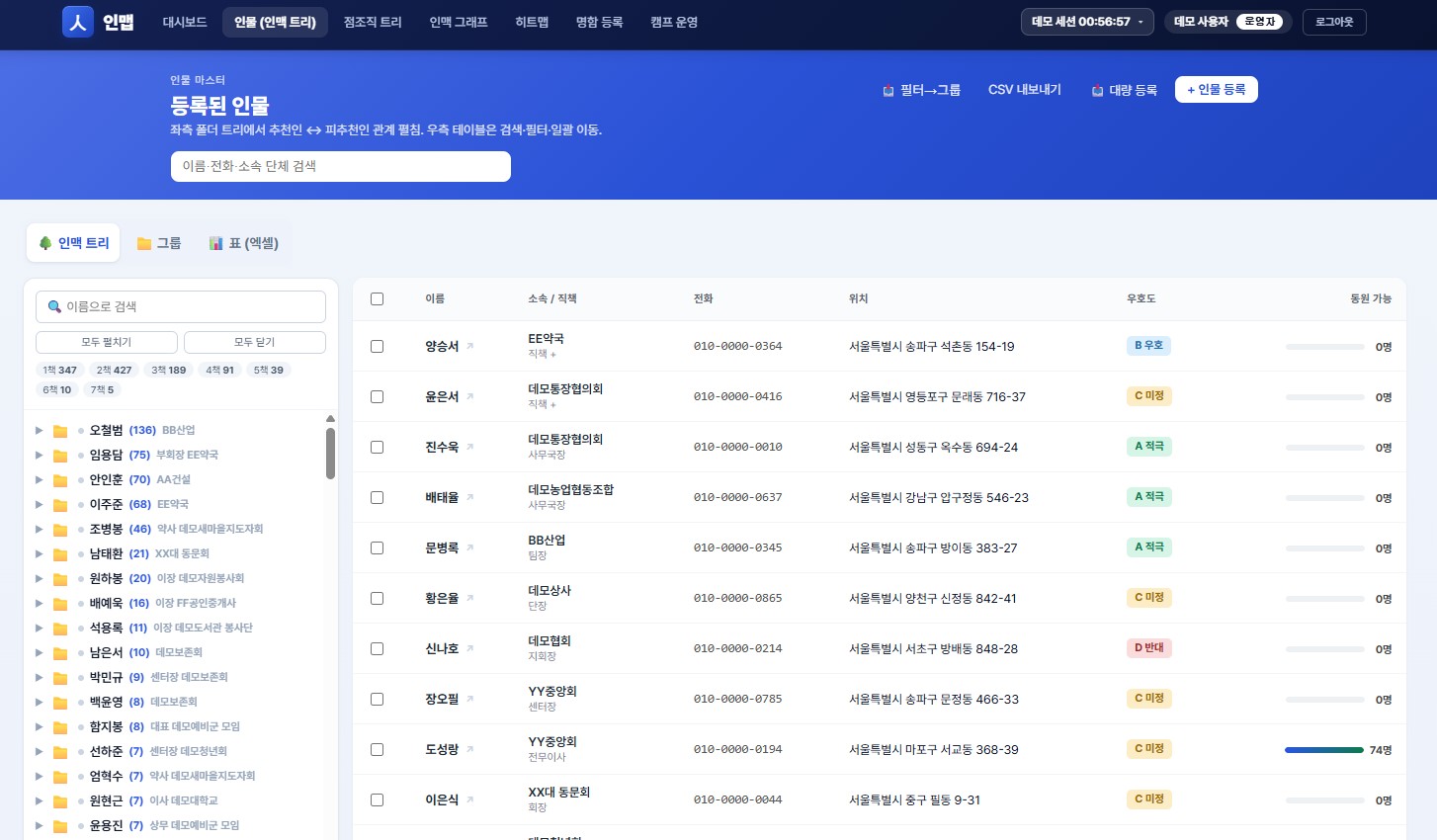Open the external link arrow beside 양승서
1437x840 pixels.
[470, 346]
